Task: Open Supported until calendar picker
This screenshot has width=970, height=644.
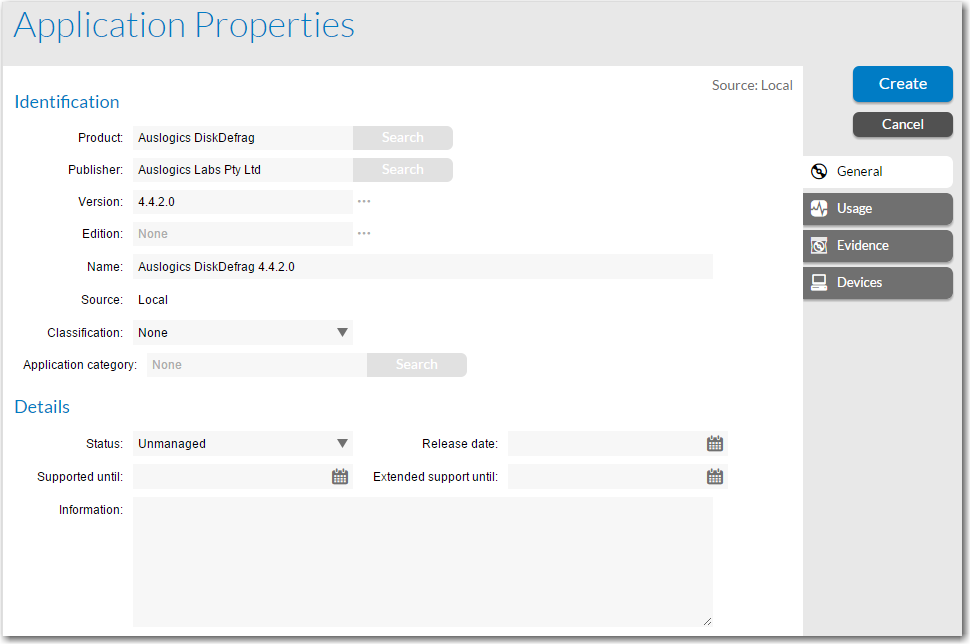Action: 340,476
